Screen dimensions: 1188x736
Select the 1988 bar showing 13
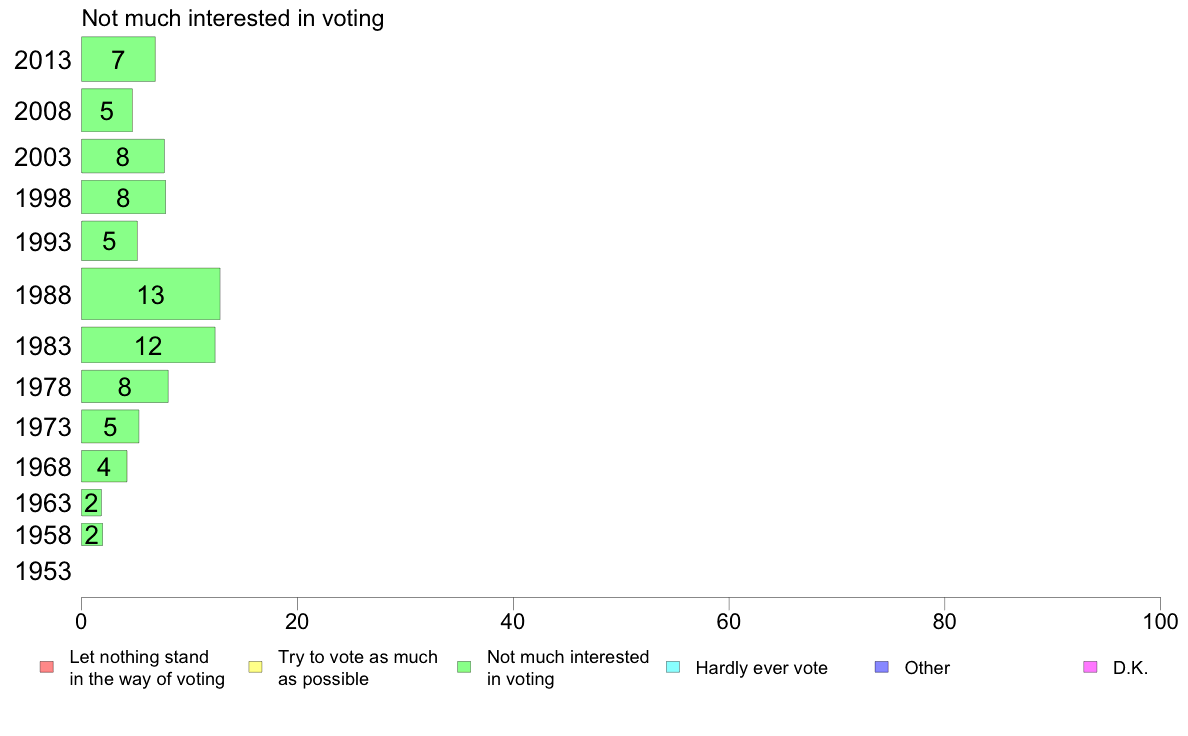(x=150, y=294)
